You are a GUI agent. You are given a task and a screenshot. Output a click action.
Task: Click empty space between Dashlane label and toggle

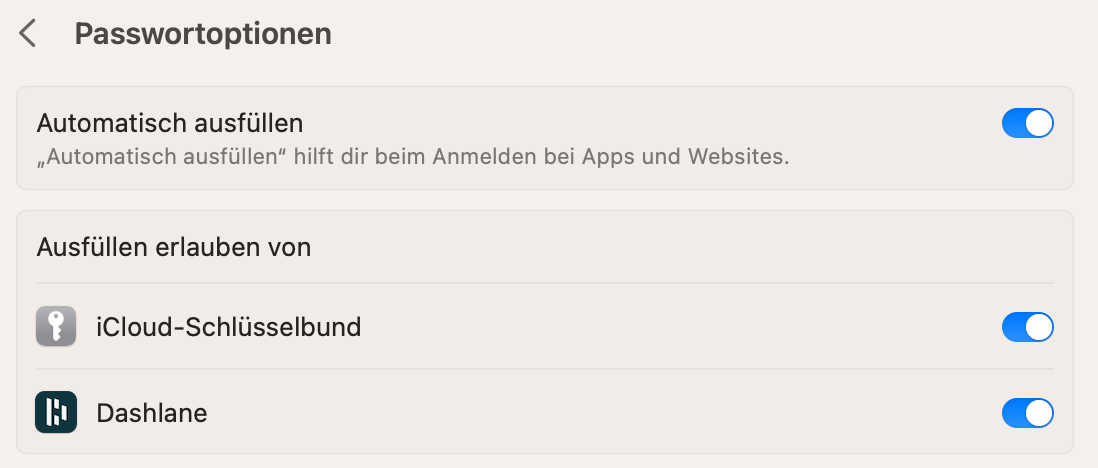[600, 412]
